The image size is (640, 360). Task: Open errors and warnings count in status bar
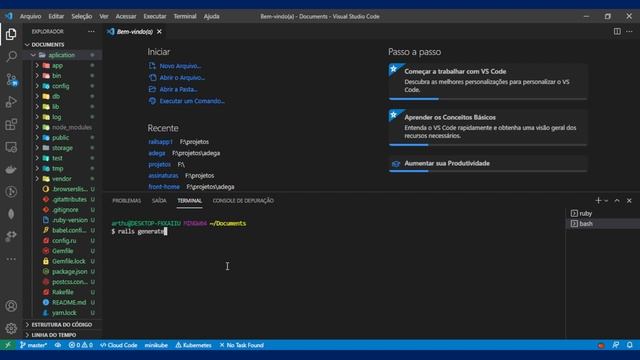pos(80,345)
